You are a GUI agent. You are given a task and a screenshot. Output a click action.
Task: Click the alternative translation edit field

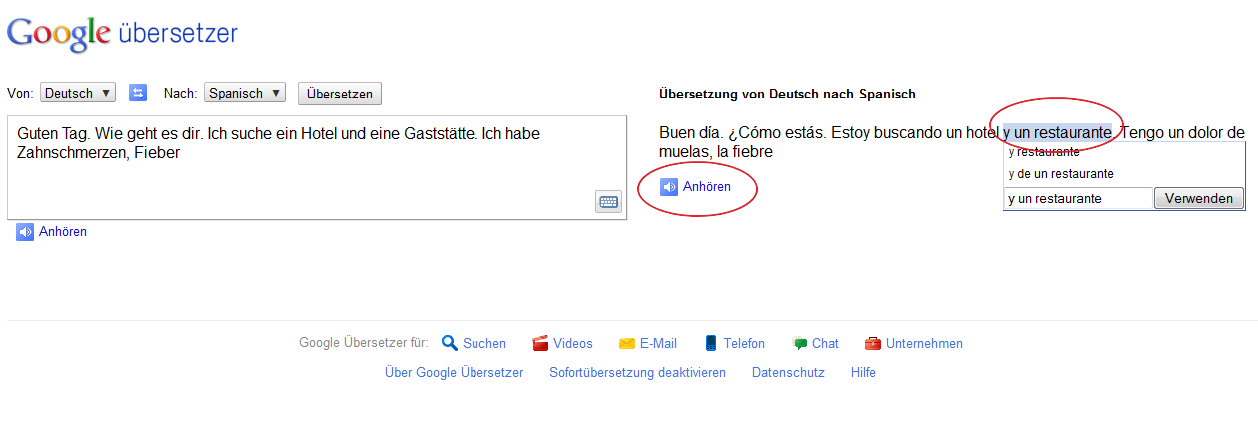click(1079, 198)
